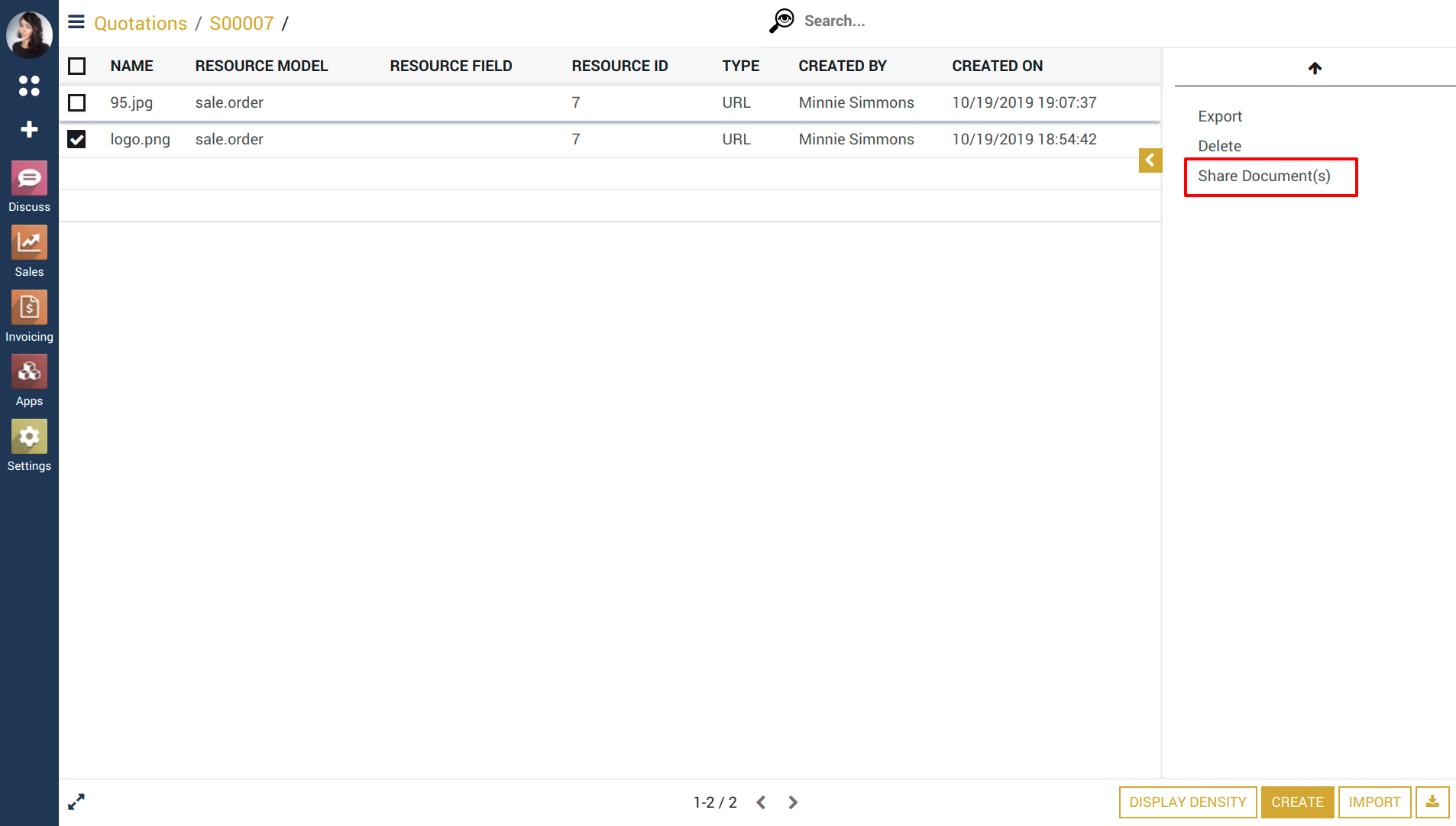Collapse the actions list using up arrow
Image resolution: width=1456 pixels, height=826 pixels.
[1315, 68]
